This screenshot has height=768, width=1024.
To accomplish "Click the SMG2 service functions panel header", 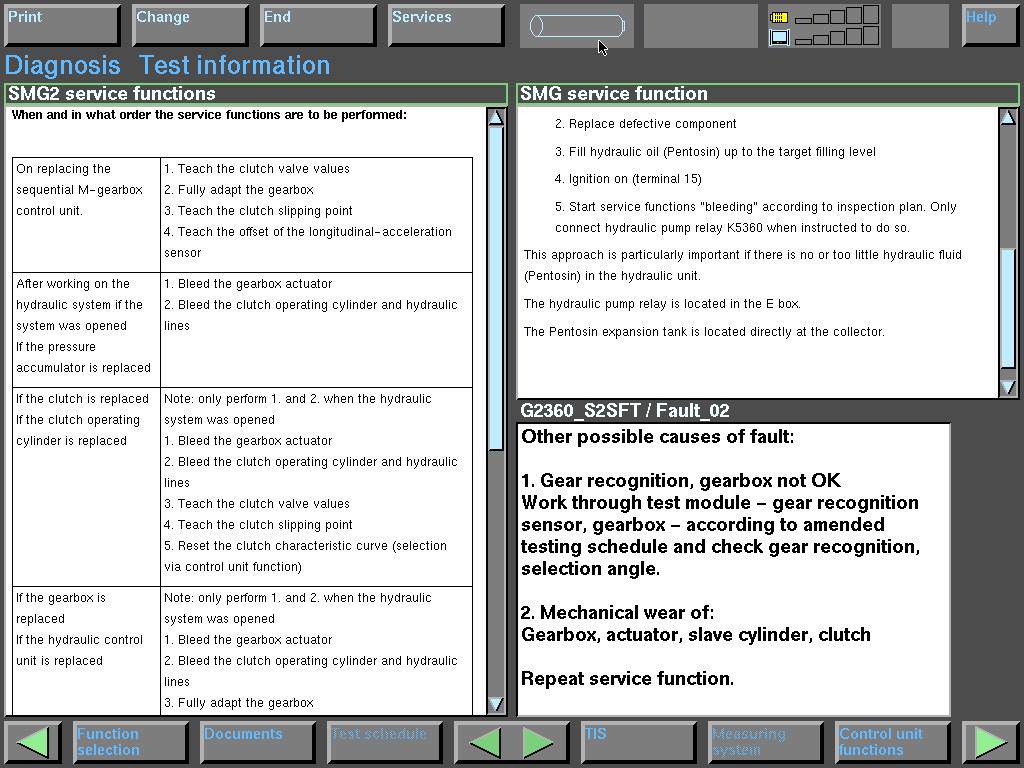I will tap(256, 94).
